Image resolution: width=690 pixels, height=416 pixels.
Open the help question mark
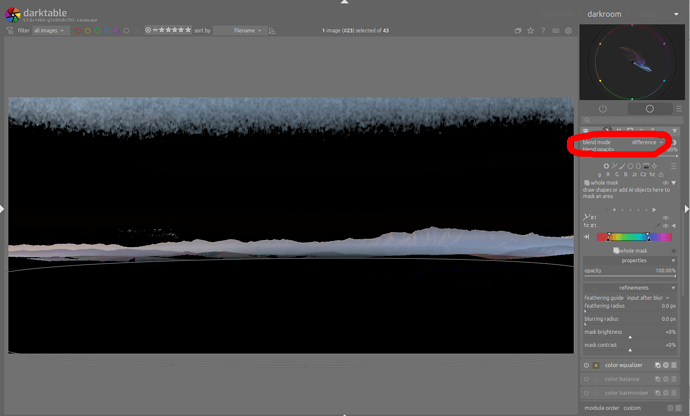[543, 30]
